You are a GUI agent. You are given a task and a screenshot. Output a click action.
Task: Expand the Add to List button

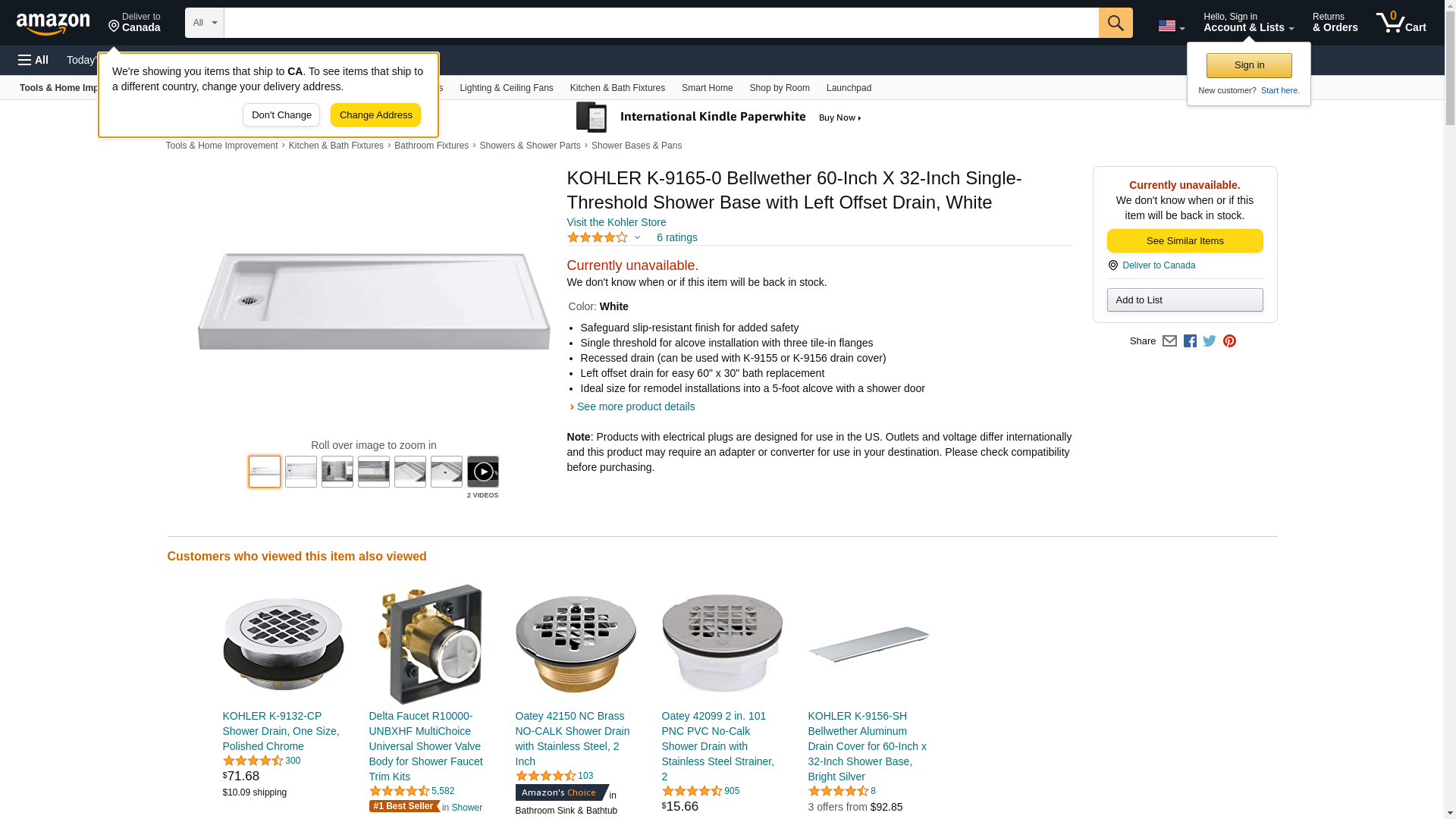(1185, 300)
